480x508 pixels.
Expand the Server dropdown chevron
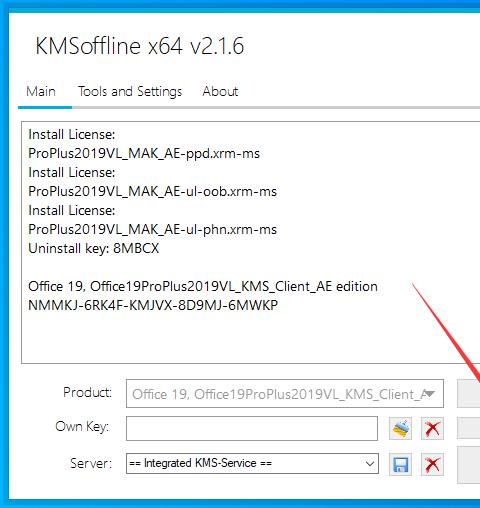tap(369, 464)
